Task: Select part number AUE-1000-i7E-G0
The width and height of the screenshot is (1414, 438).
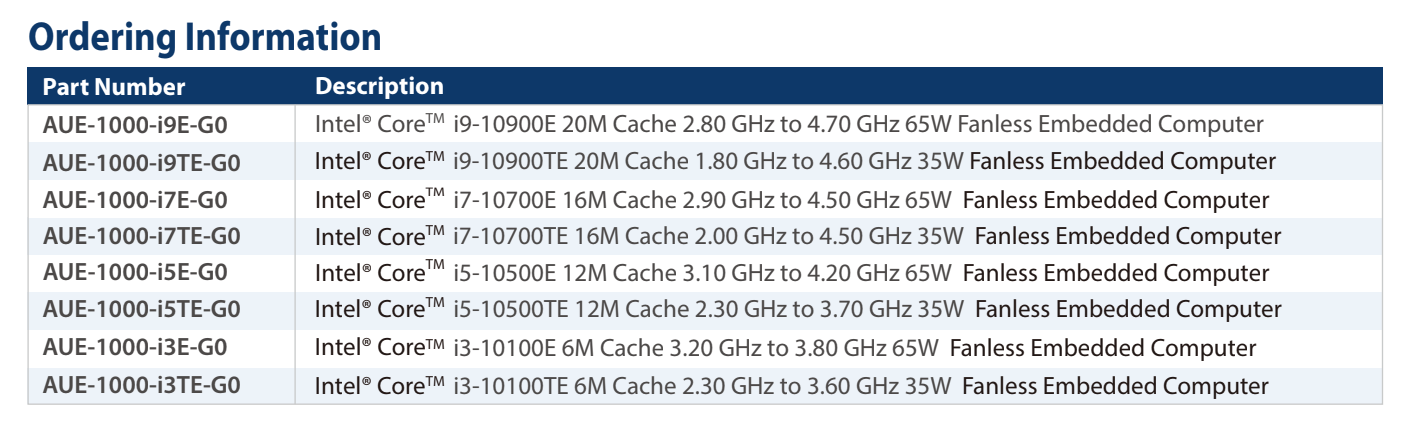Action: [135, 200]
